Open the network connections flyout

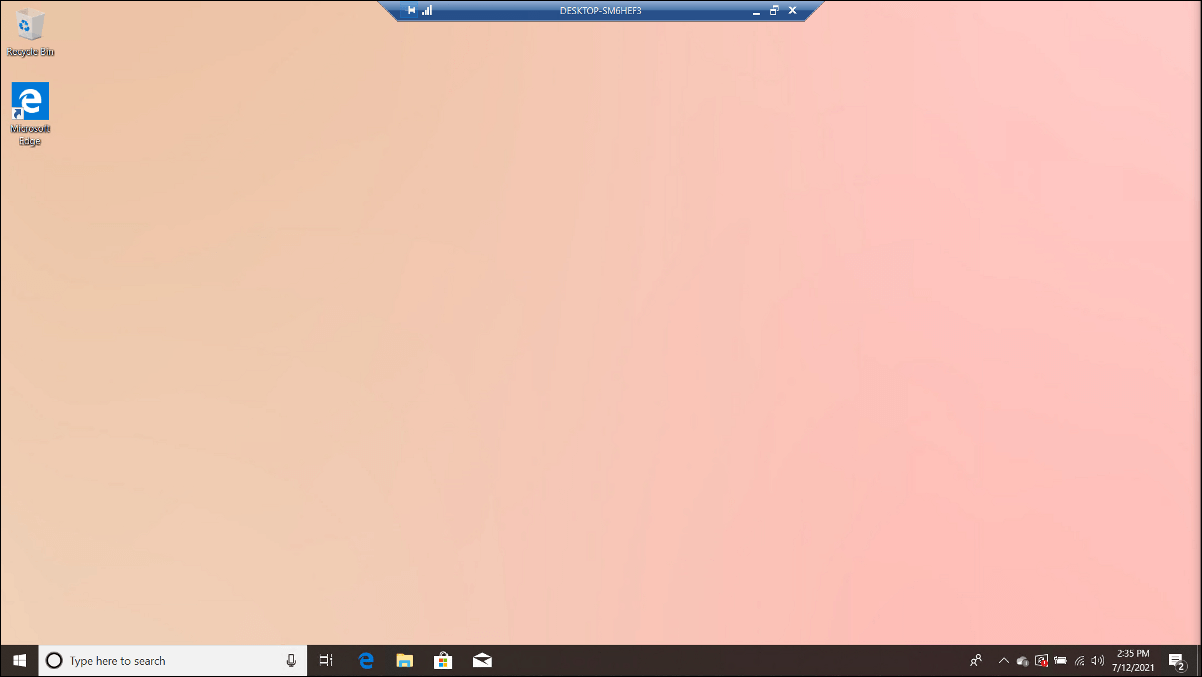[x=1078, y=660]
